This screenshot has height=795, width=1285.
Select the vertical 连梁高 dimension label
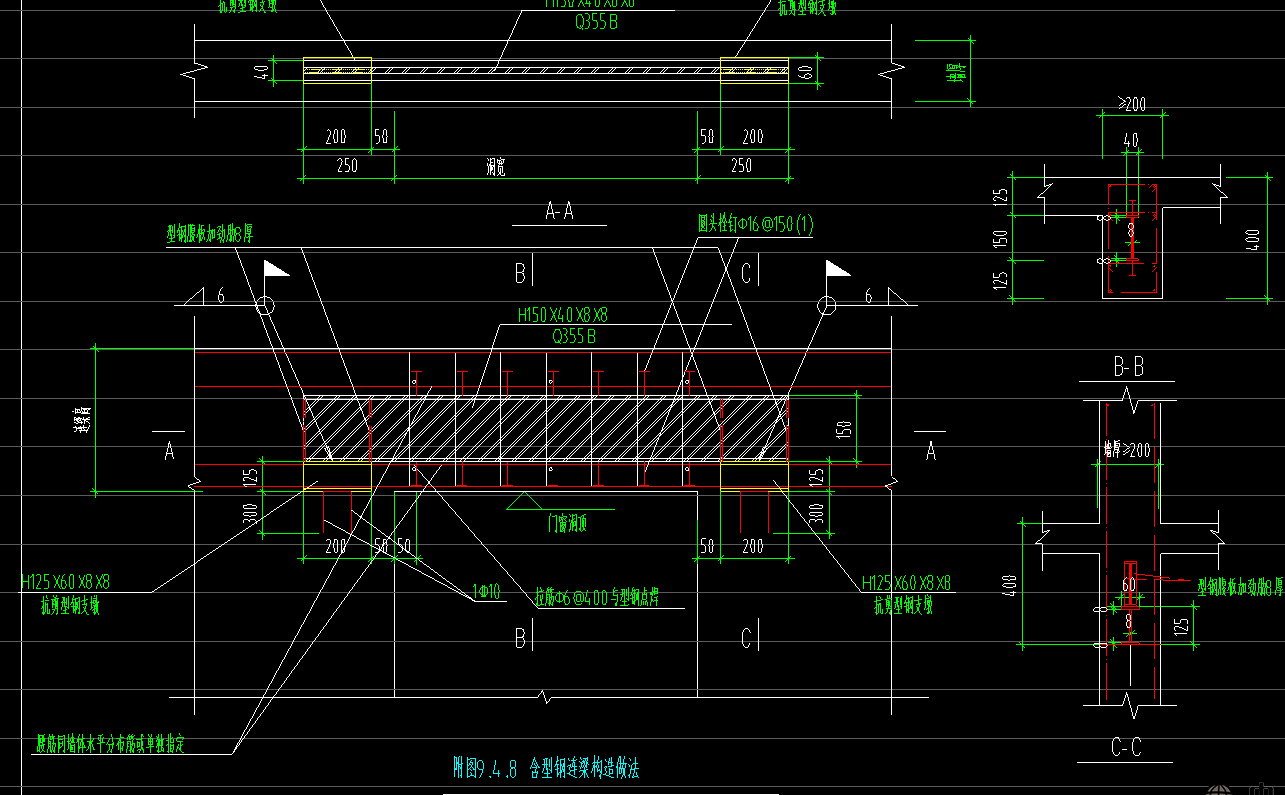click(84, 420)
